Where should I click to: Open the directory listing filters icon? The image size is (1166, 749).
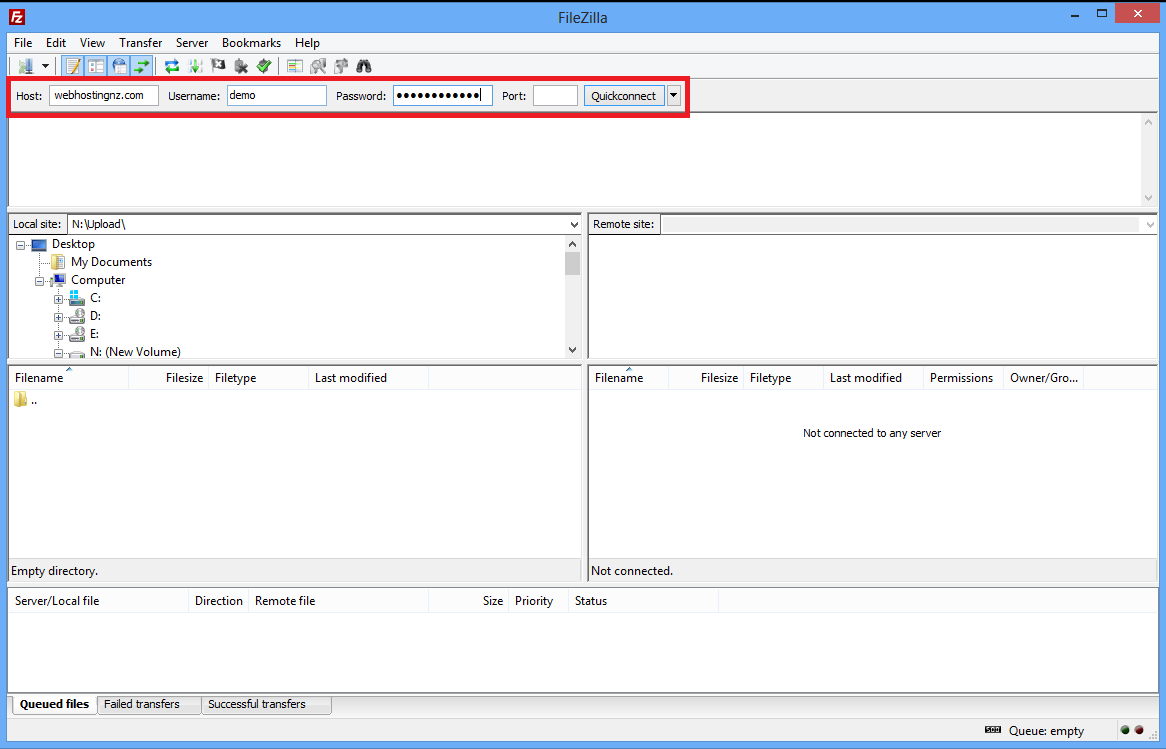pyautogui.click(x=294, y=66)
